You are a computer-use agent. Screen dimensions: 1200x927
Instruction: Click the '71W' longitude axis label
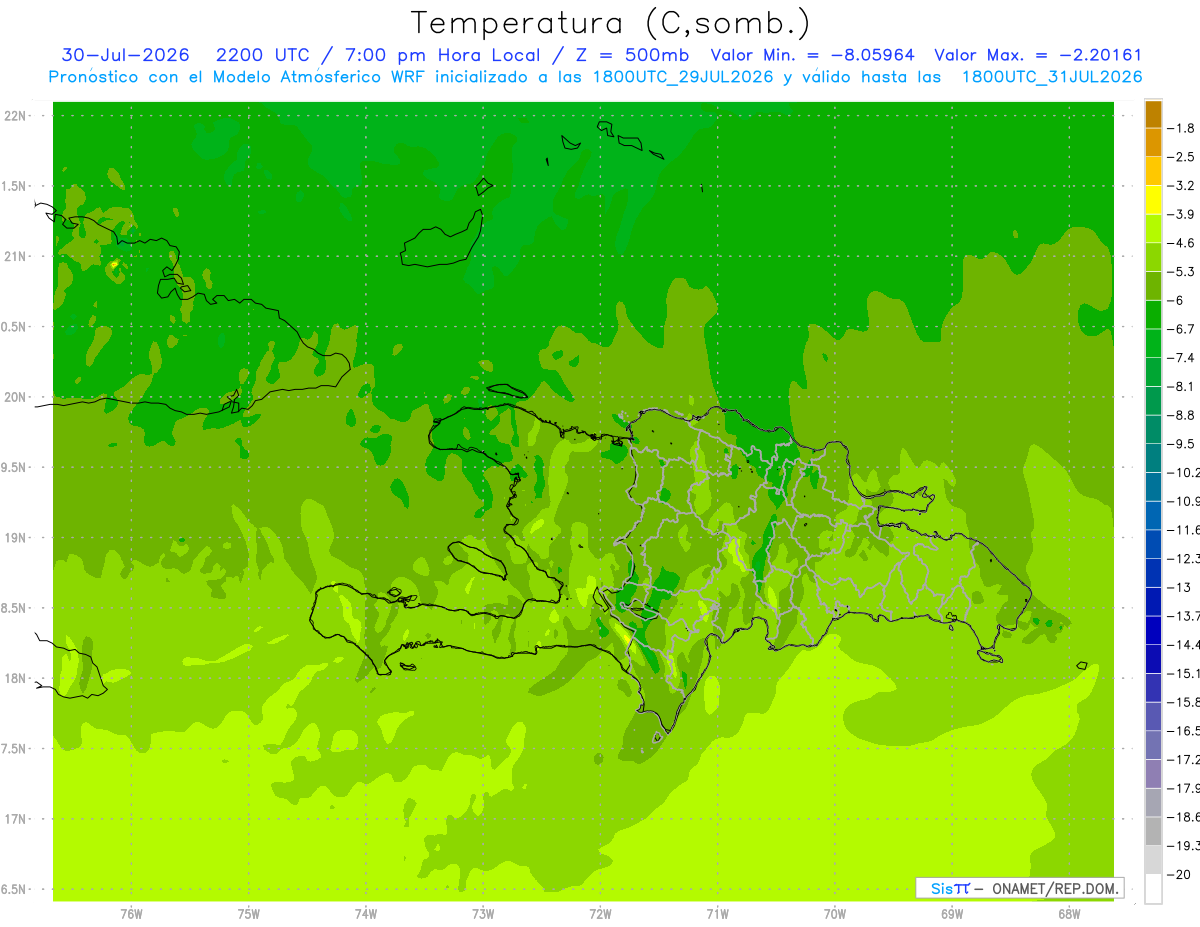(717, 914)
